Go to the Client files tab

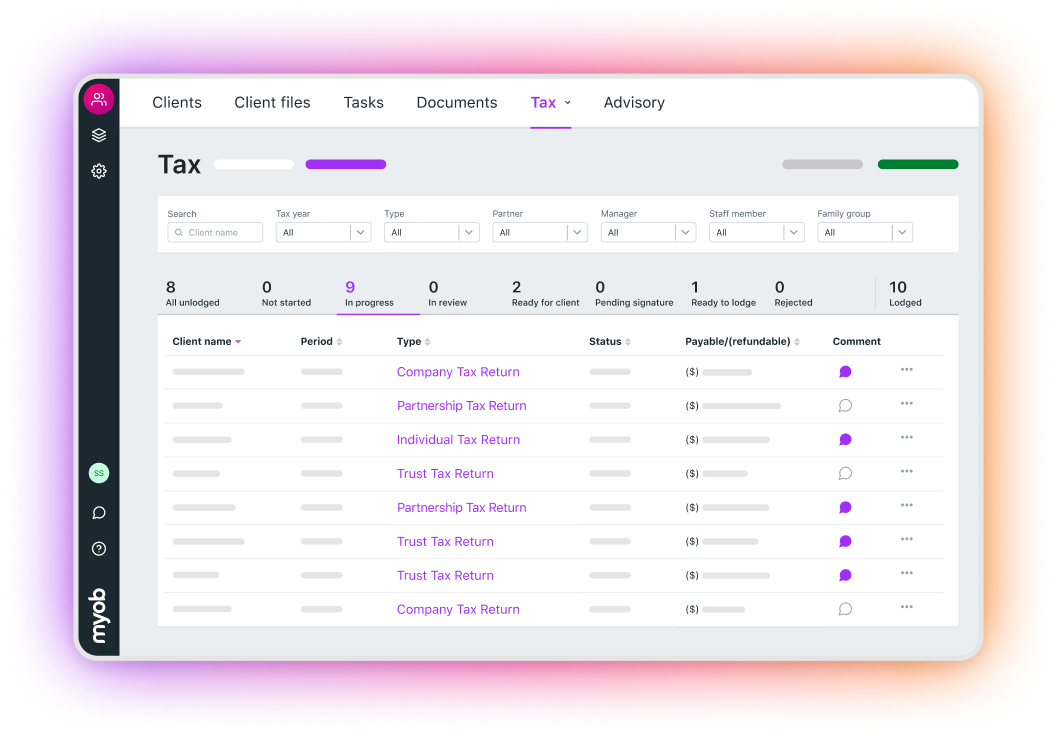(272, 102)
